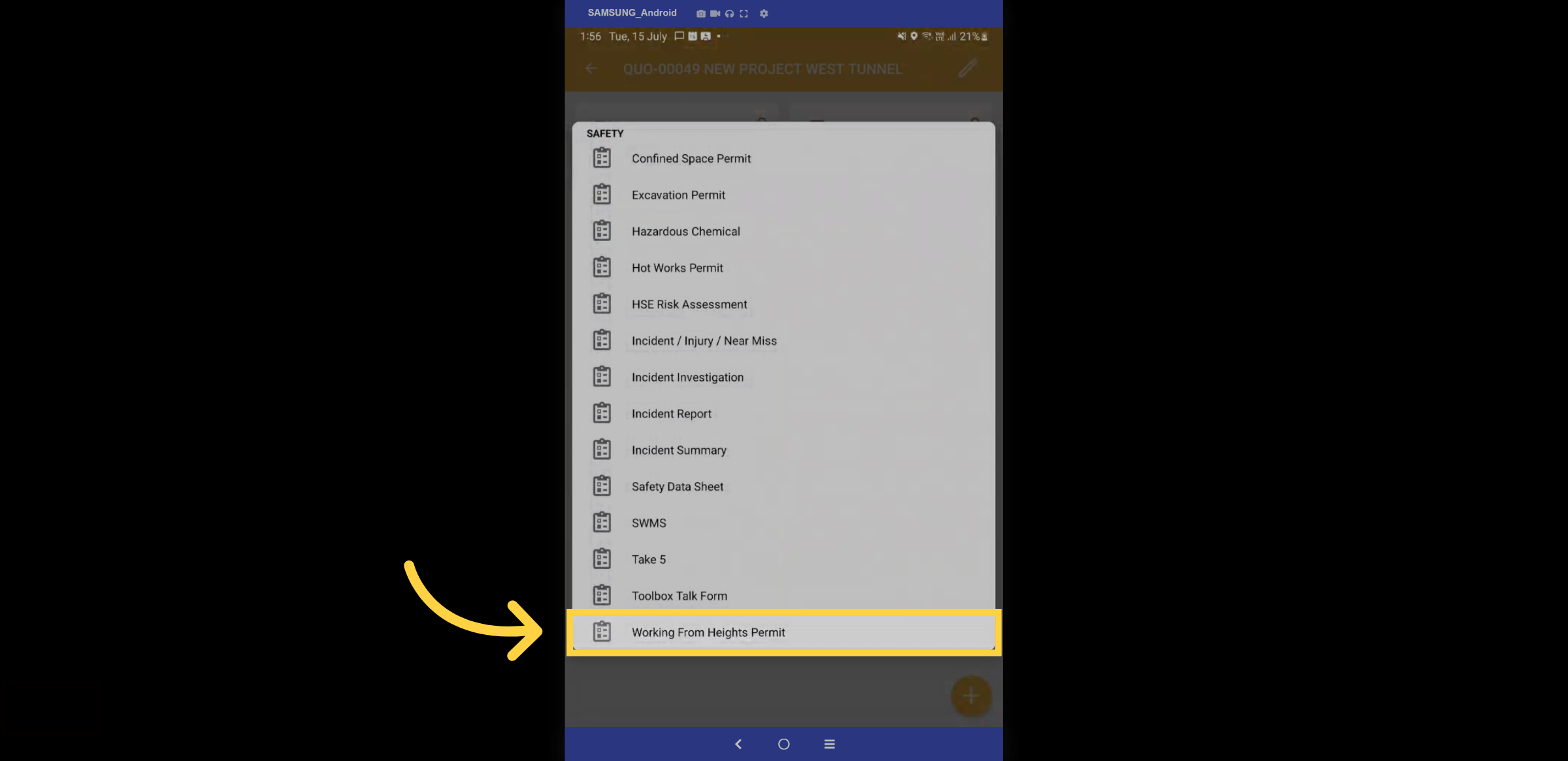The height and width of the screenshot is (761, 1568).
Task: Click clipboard icon beside Hazardous Chemical
Action: (x=602, y=231)
